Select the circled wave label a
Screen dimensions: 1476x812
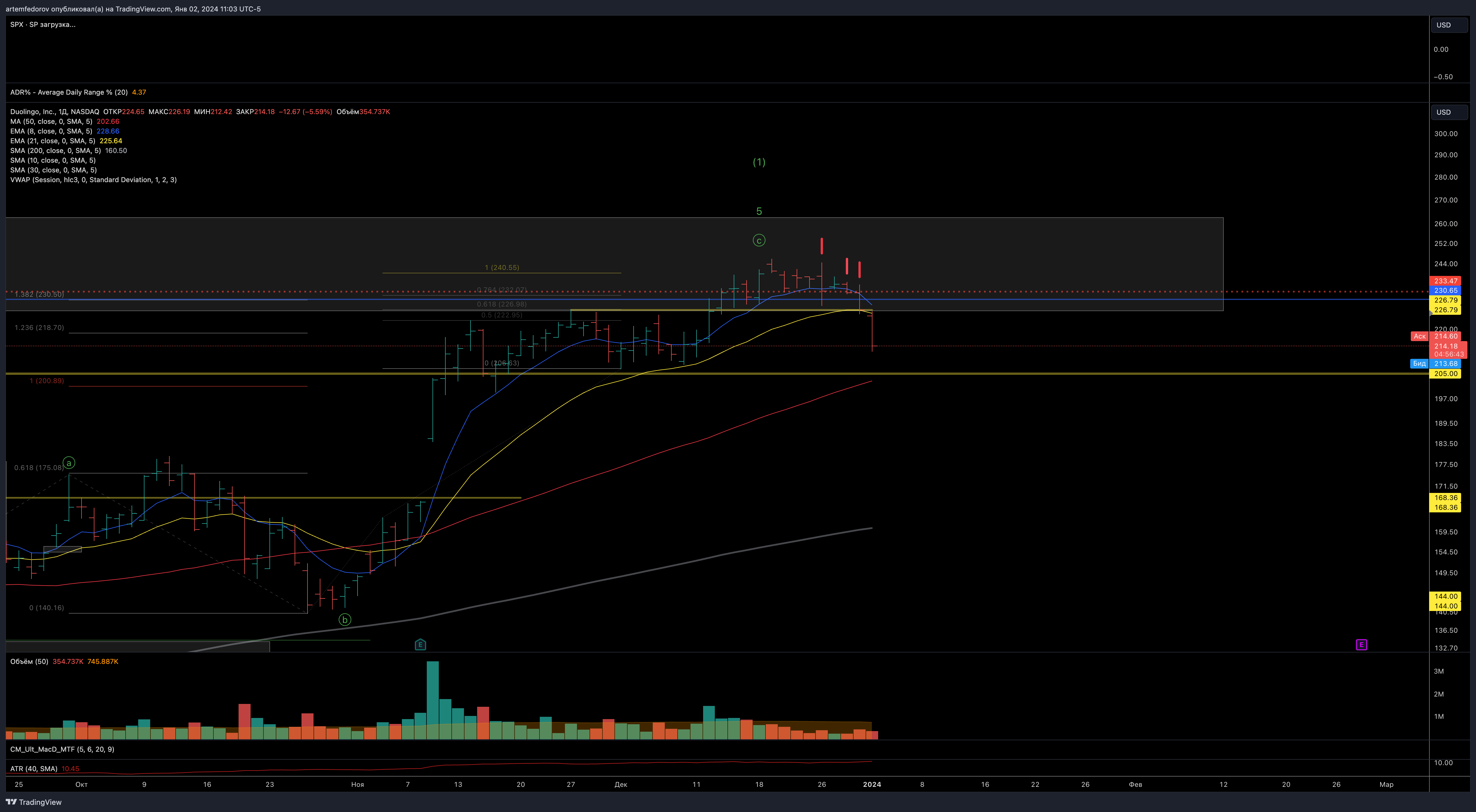[x=69, y=463]
